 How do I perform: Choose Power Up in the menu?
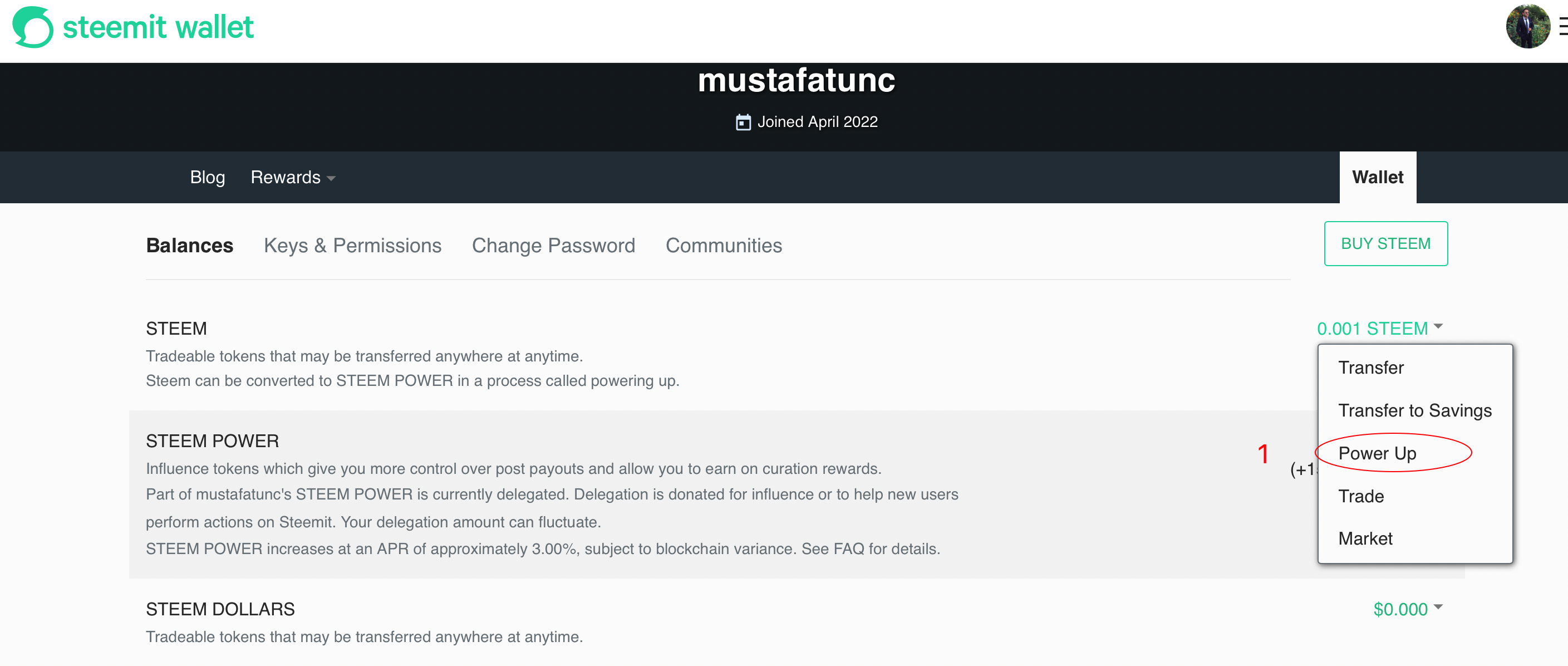click(x=1377, y=453)
